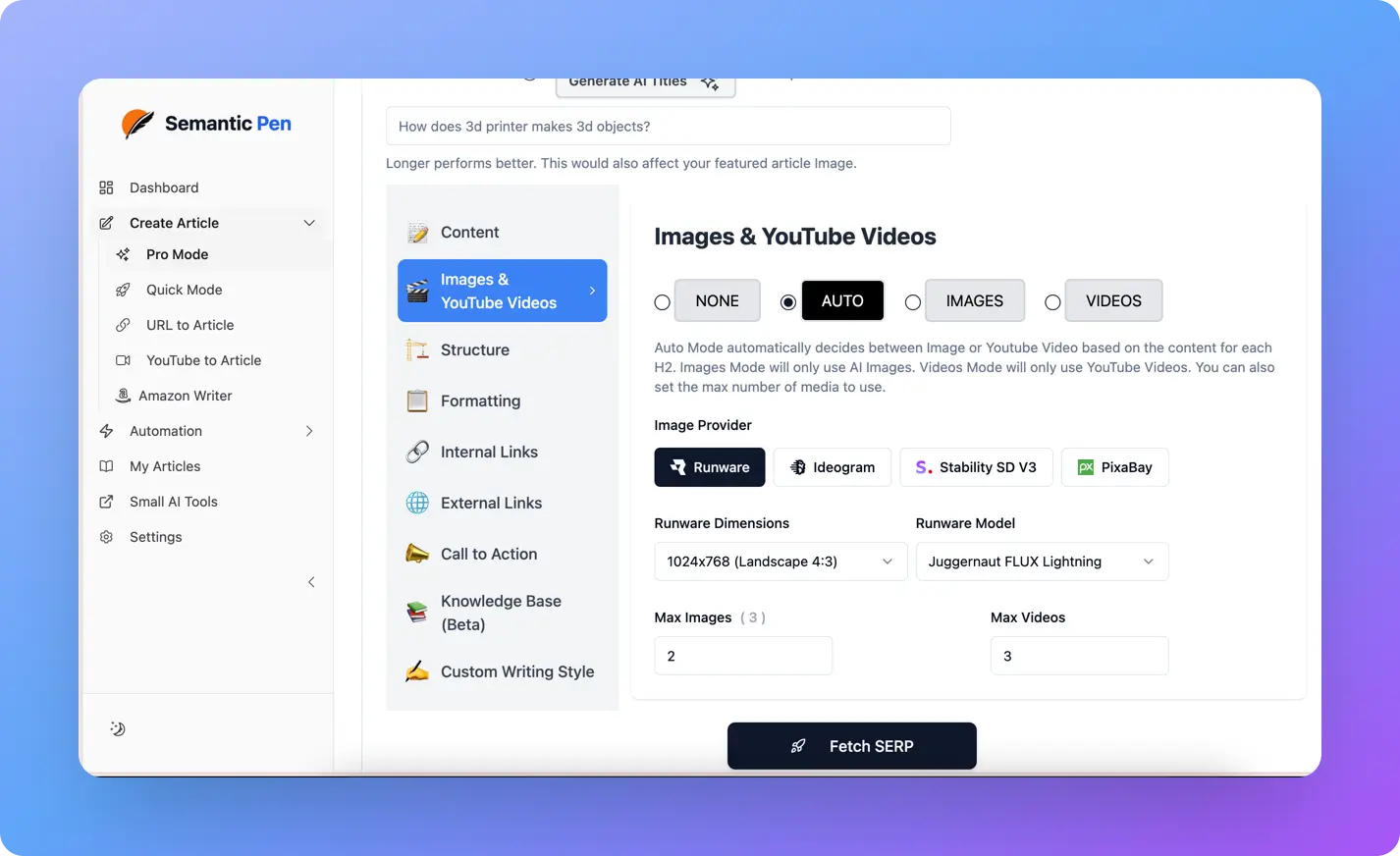This screenshot has height=856, width=1400.
Task: Open the Internal Links settings tab
Action: coord(503,453)
